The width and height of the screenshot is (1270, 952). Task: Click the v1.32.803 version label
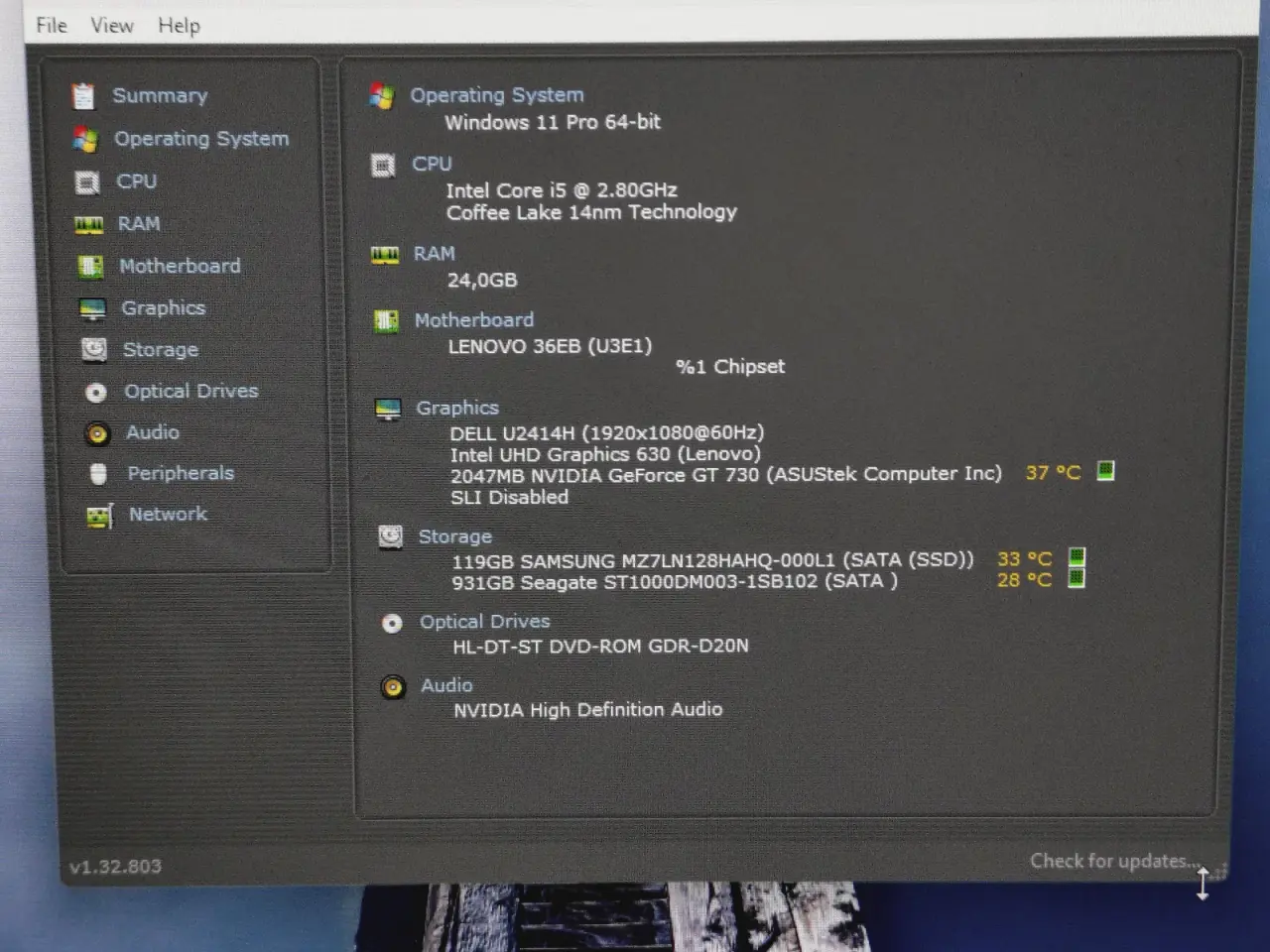(x=115, y=867)
